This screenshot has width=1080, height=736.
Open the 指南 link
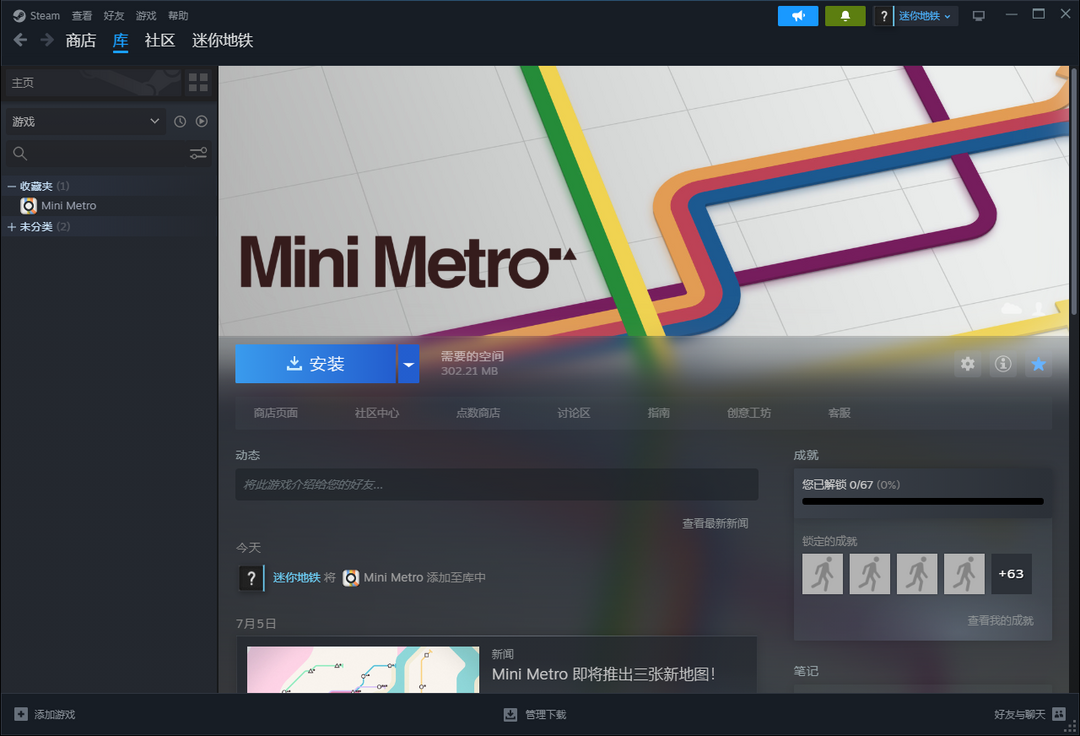tap(658, 413)
